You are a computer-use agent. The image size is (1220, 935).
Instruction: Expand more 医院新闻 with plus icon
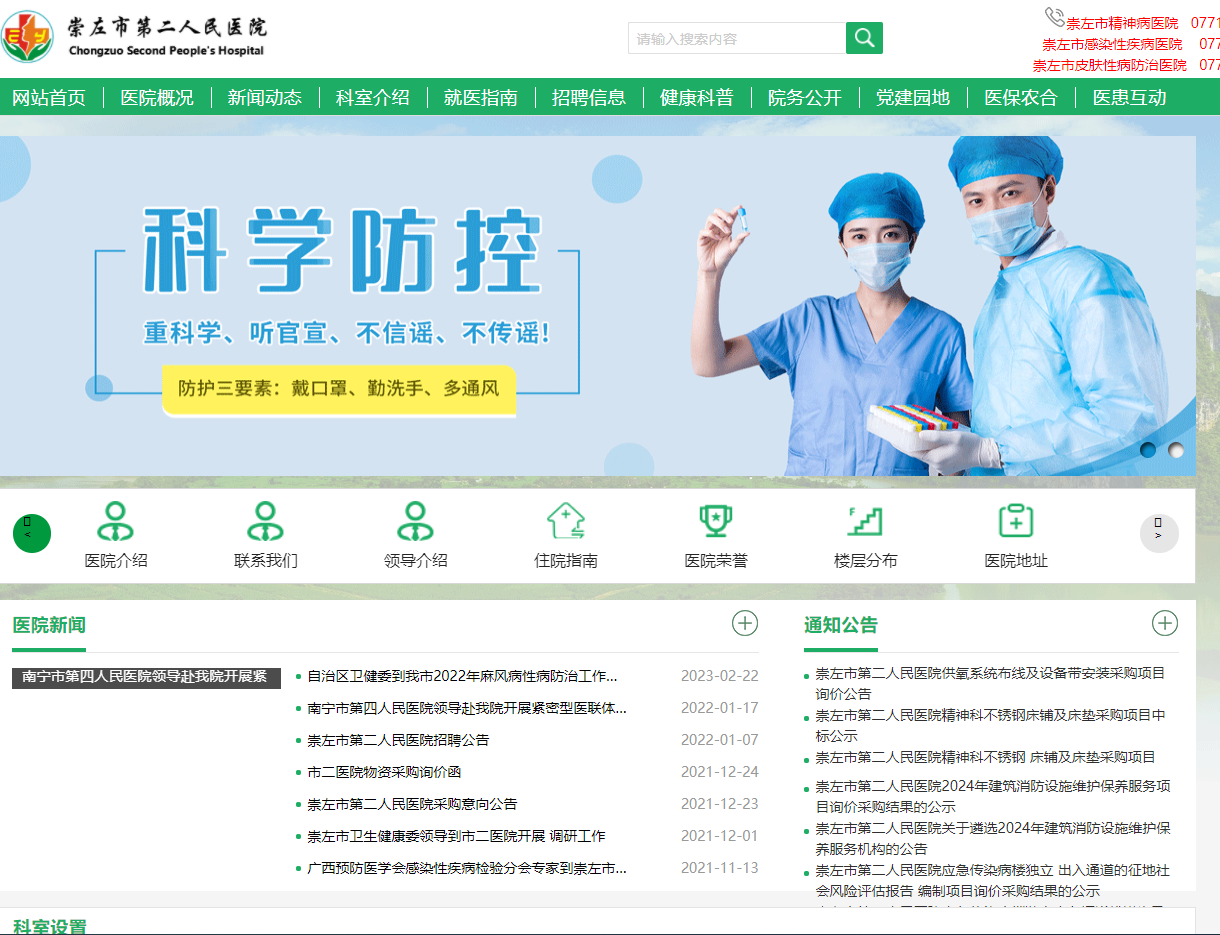(x=745, y=624)
